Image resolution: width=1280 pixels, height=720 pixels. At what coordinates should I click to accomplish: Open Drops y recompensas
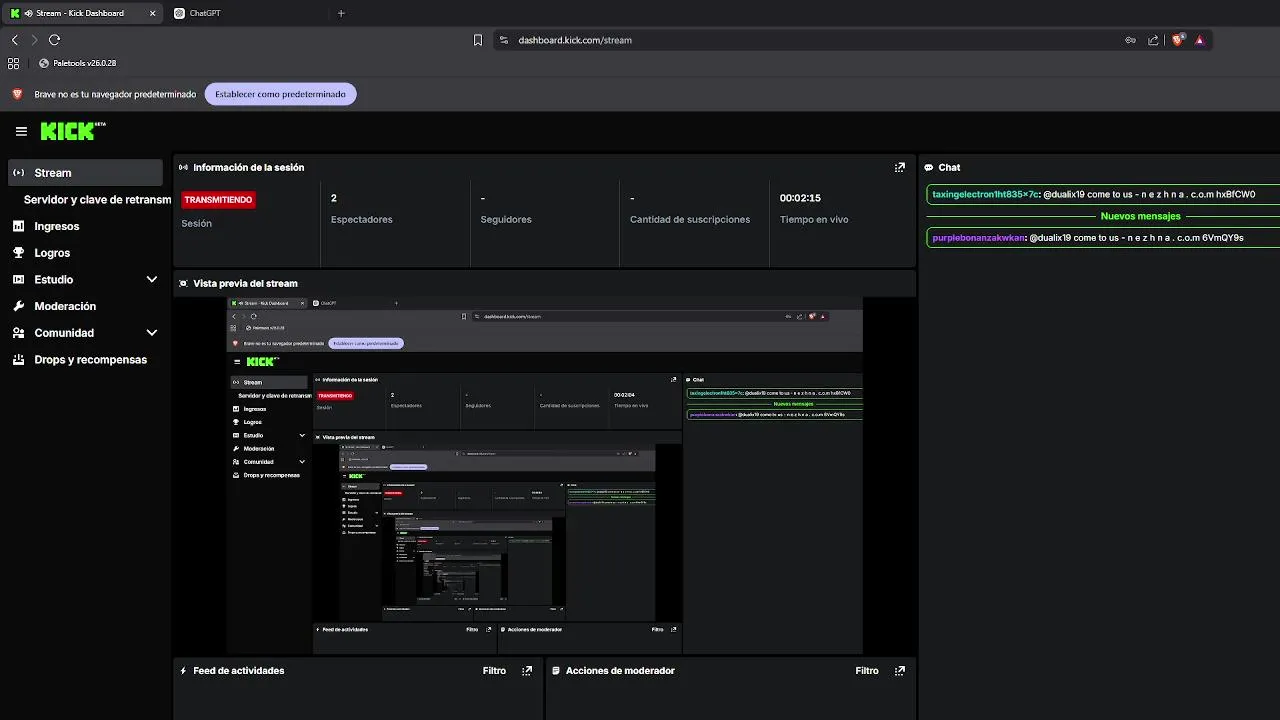click(90, 360)
